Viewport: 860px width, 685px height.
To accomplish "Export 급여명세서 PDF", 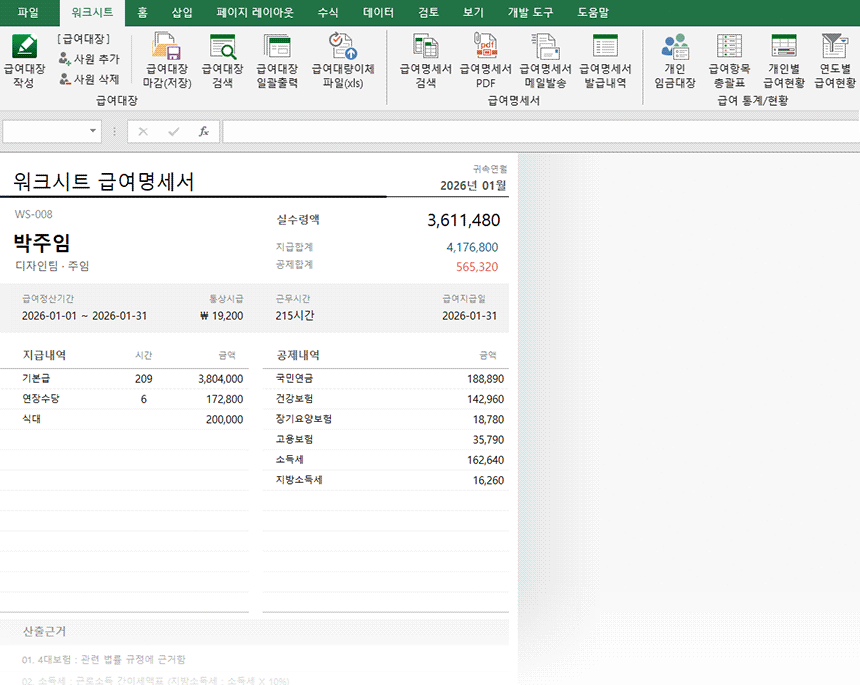I will tap(485, 60).
